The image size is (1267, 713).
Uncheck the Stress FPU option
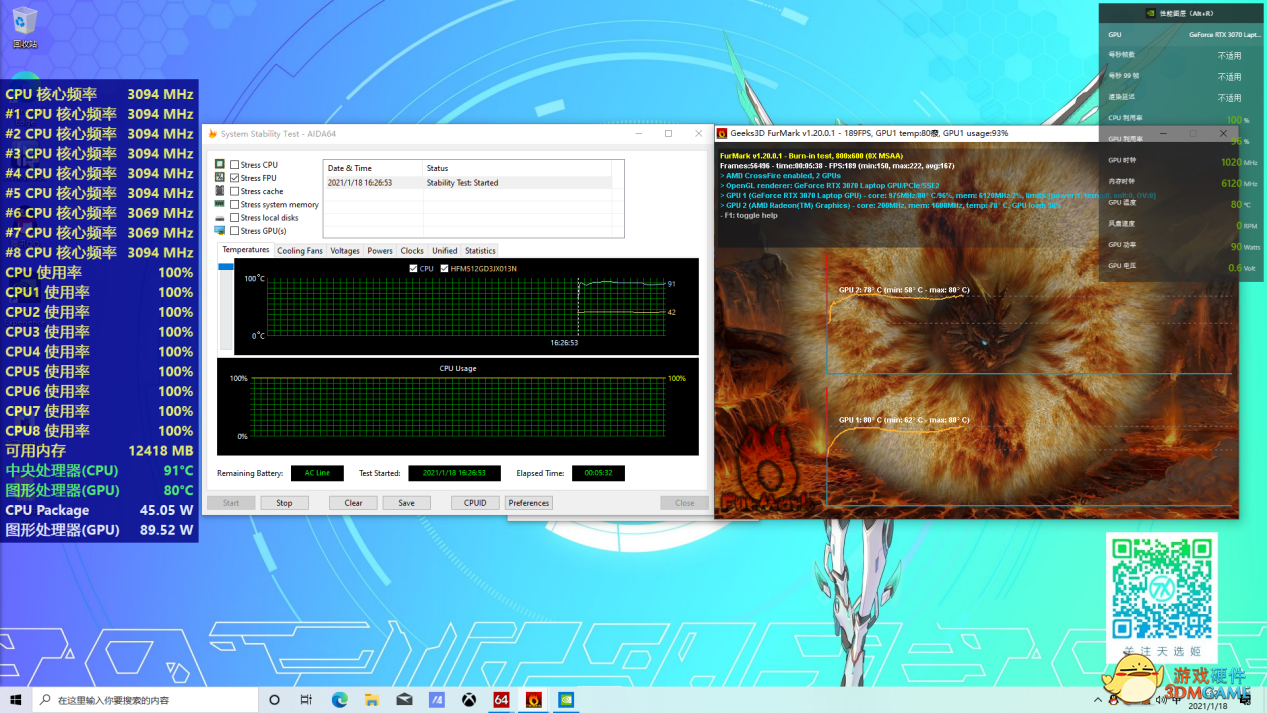235,178
